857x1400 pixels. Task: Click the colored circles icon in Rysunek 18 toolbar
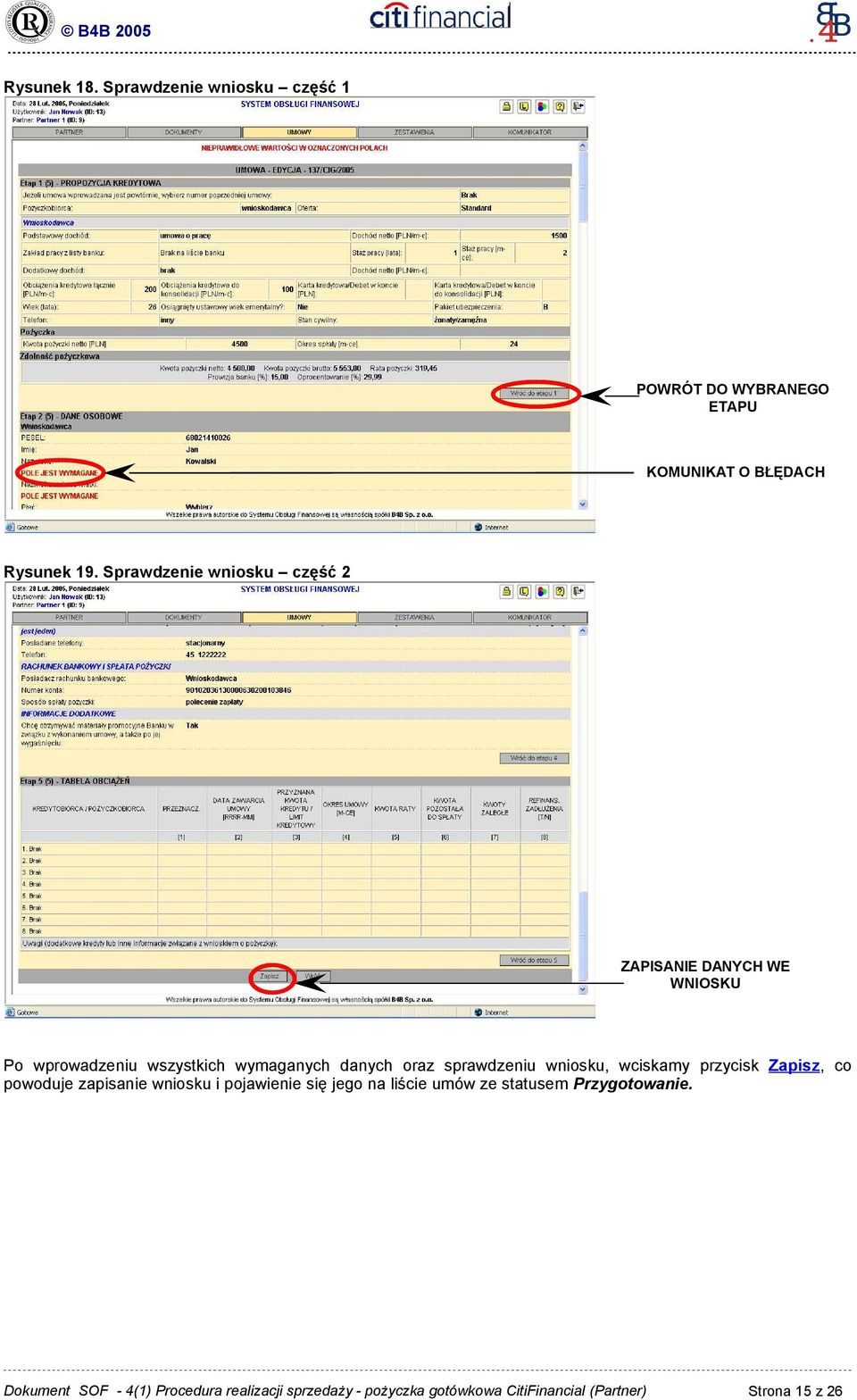tap(542, 106)
